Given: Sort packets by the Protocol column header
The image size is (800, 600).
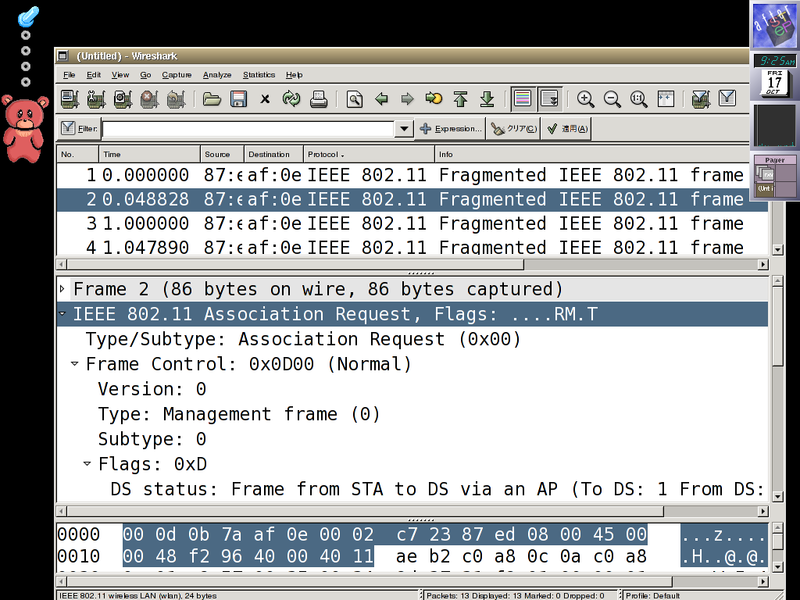Looking at the screenshot, I should tap(369, 154).
